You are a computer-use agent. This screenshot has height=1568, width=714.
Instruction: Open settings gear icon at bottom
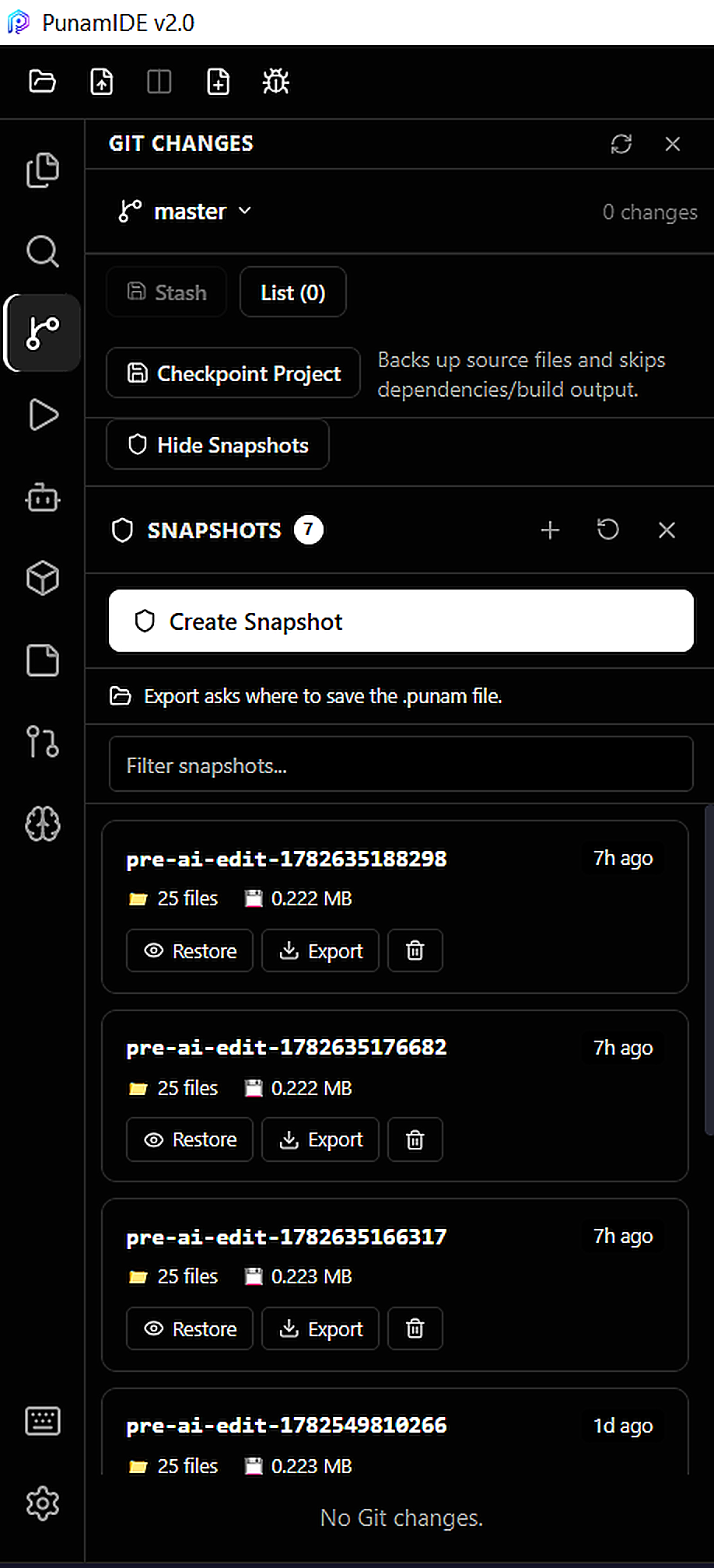pyautogui.click(x=42, y=1503)
